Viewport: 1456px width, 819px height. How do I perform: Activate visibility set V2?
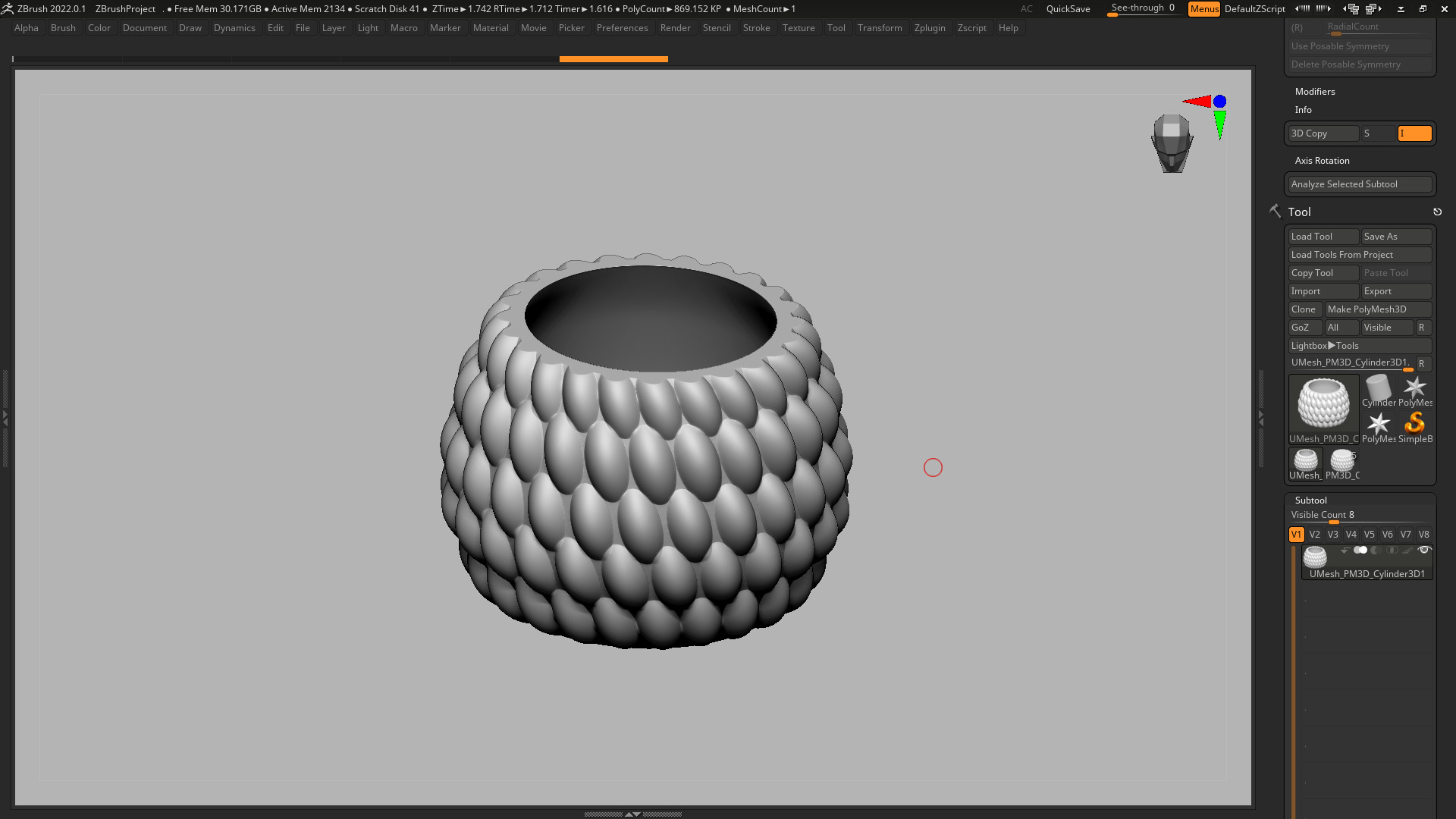coord(1315,535)
